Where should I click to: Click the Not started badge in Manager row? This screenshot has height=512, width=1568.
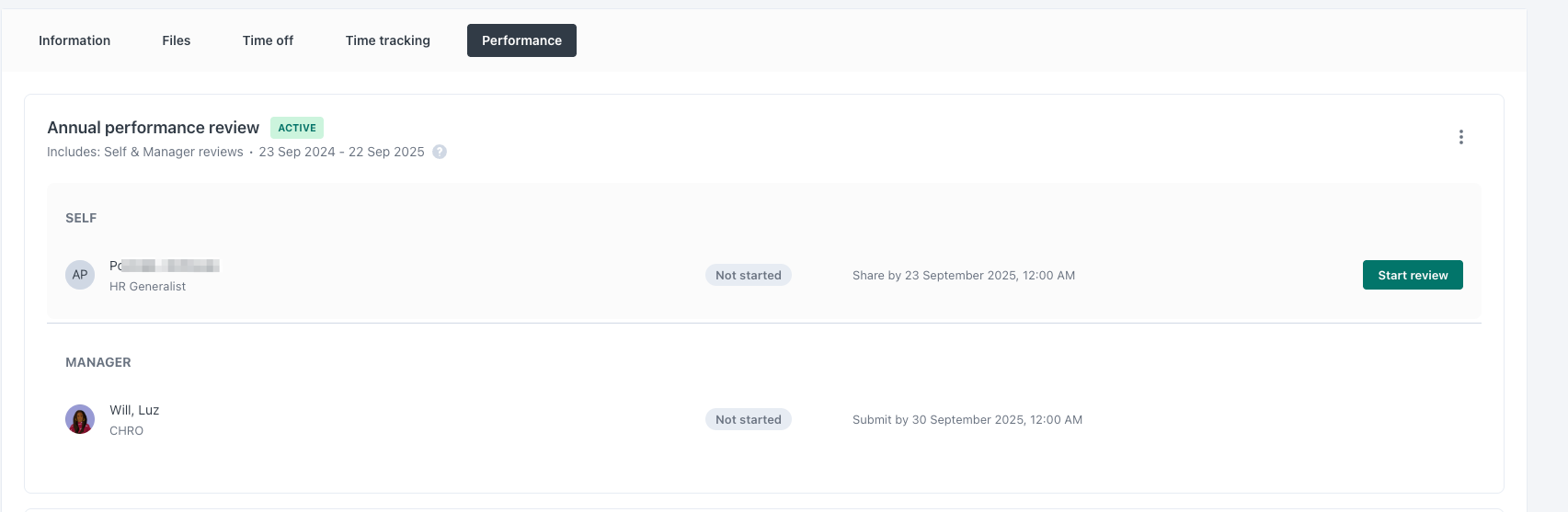point(748,419)
